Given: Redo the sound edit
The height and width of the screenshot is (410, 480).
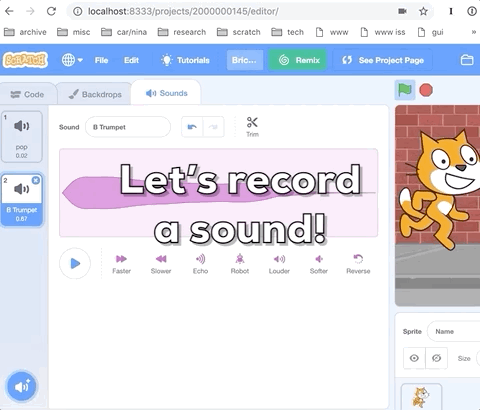Looking at the screenshot, I should tap(213, 127).
